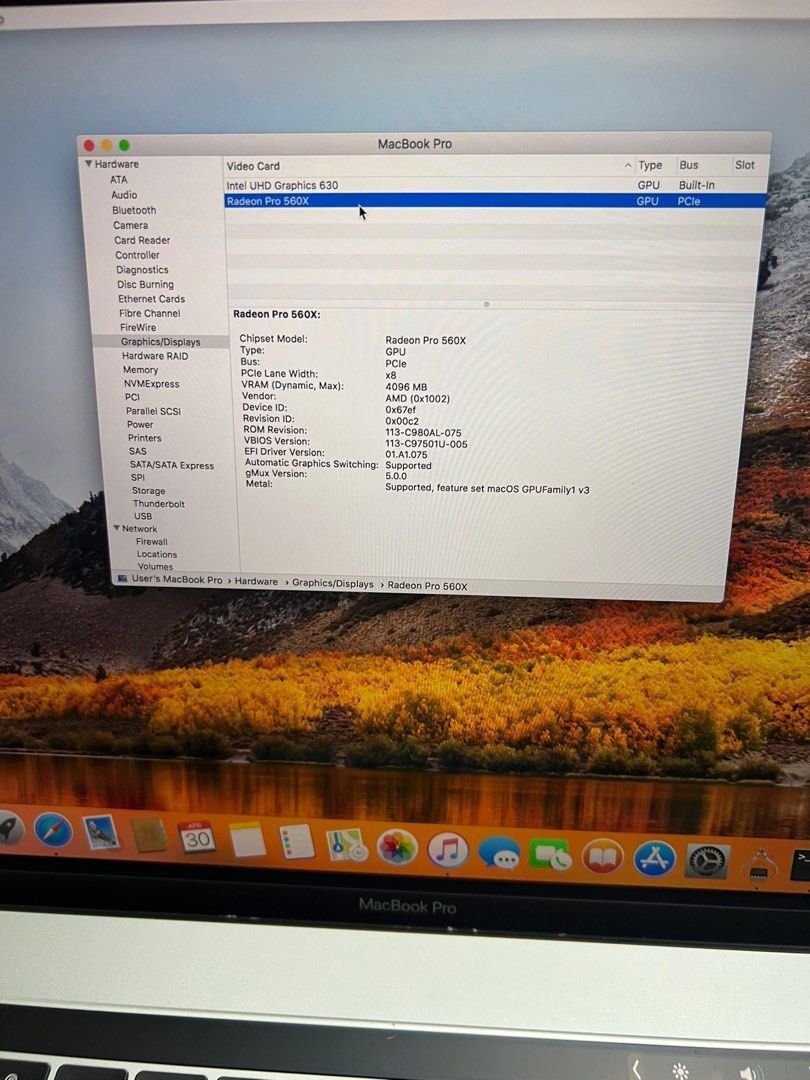Select Firewall under Network
The width and height of the screenshot is (810, 1080).
pyautogui.click(x=152, y=541)
